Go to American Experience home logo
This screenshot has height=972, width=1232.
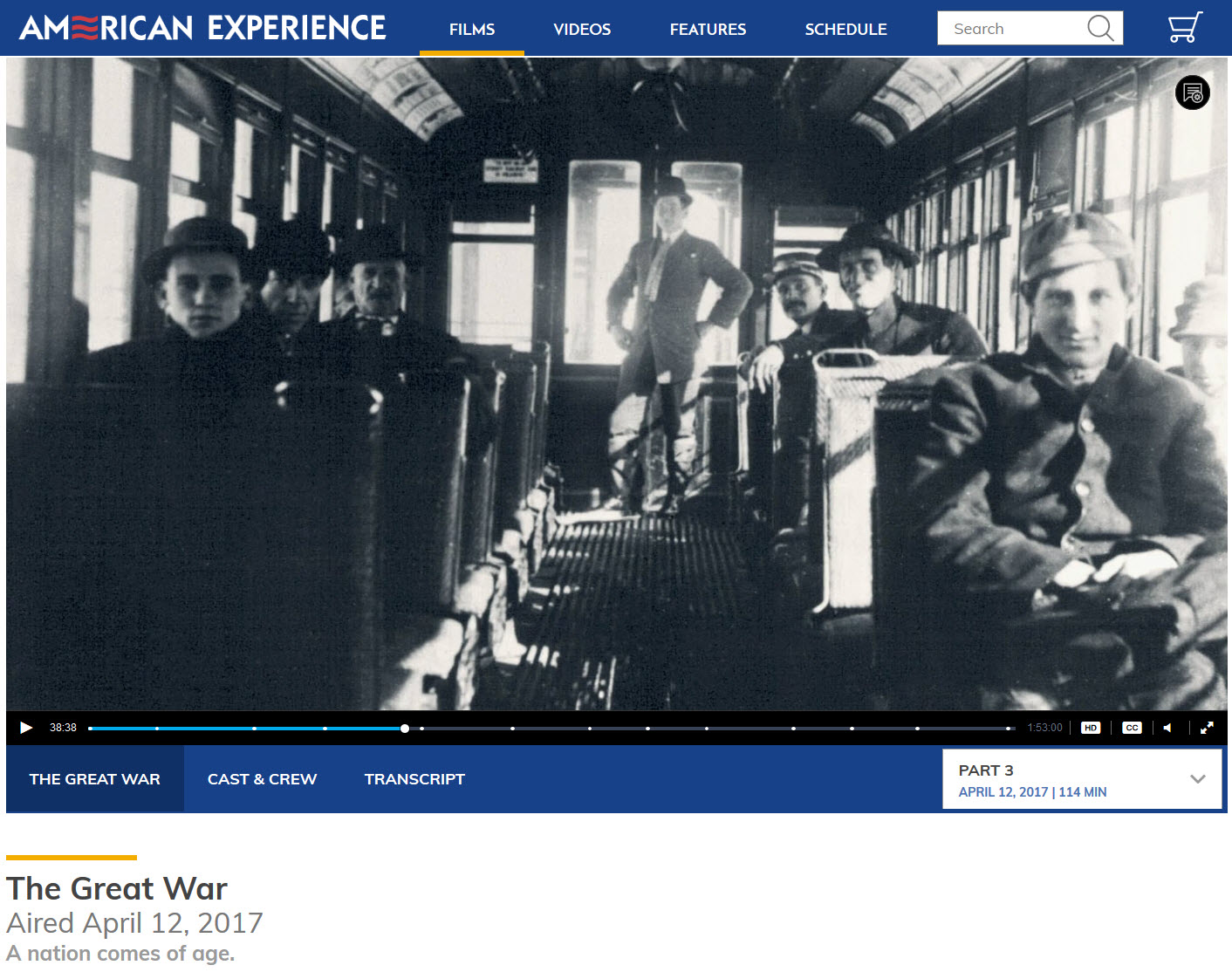(x=202, y=28)
